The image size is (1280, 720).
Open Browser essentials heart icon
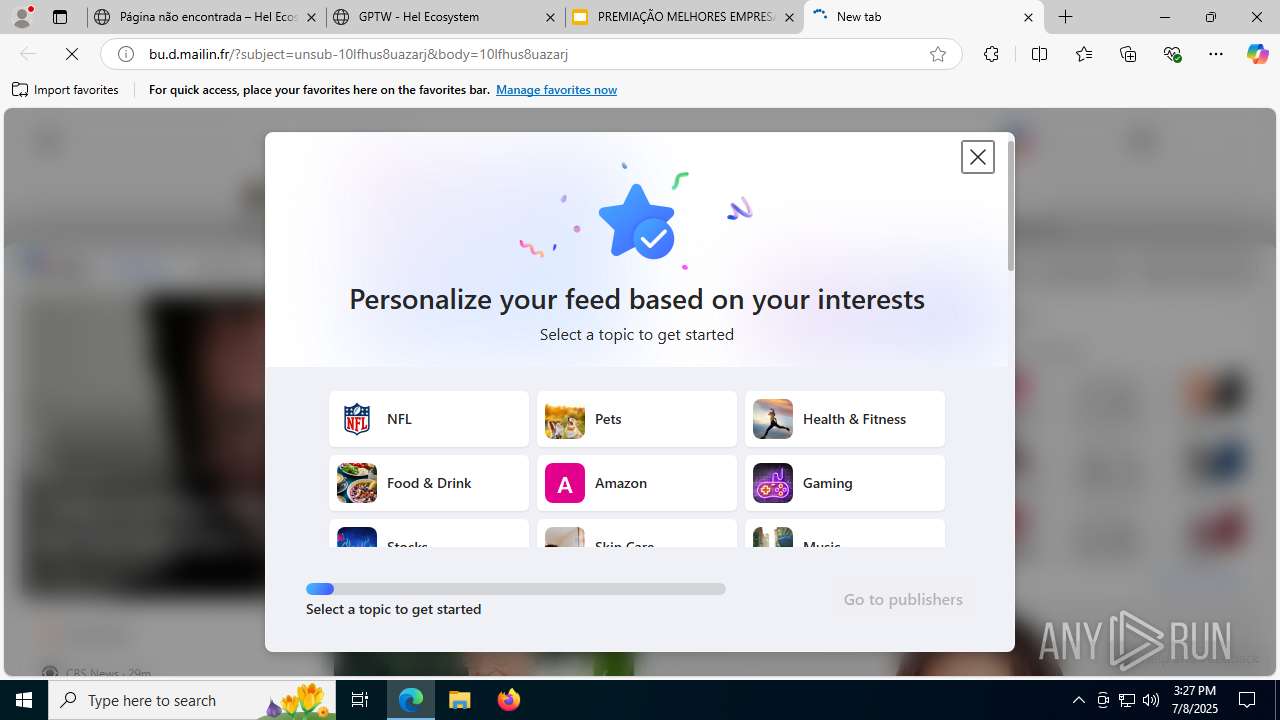(1173, 54)
